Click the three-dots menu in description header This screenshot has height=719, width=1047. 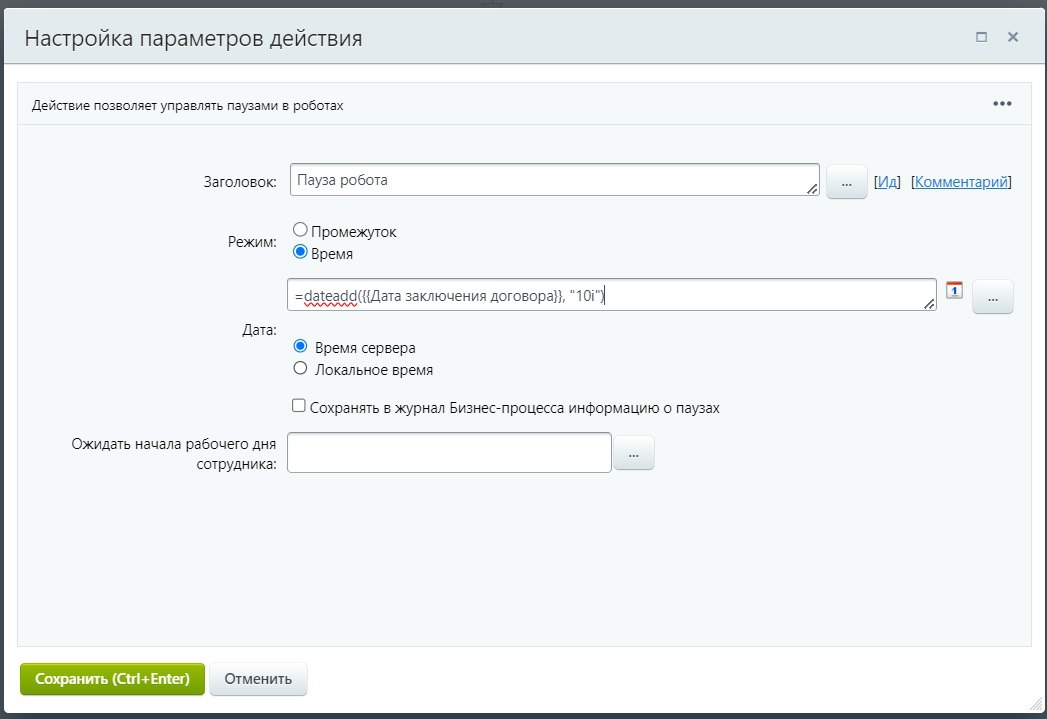click(1002, 104)
